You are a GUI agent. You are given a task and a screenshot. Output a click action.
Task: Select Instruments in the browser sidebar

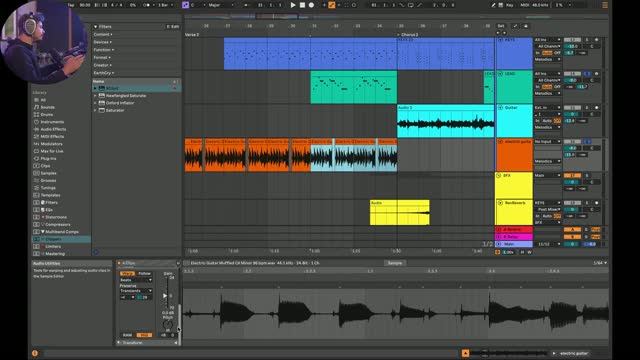52,122
